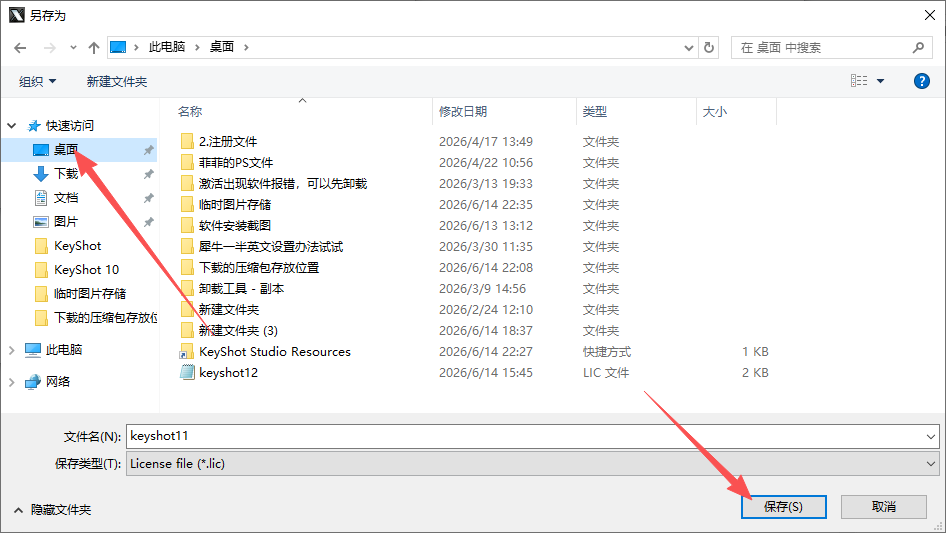Image resolution: width=946 pixels, height=533 pixels.
Task: Select sidebar folder 下载的压缩包存放位
Action: tap(106, 318)
